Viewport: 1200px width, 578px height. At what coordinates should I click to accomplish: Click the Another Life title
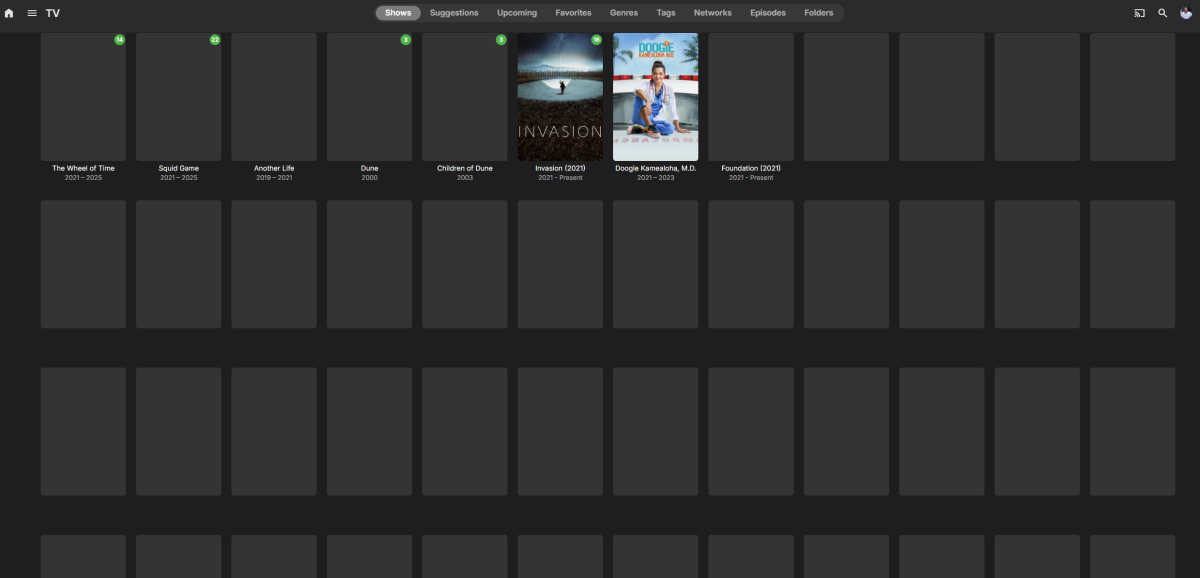[x=274, y=168]
